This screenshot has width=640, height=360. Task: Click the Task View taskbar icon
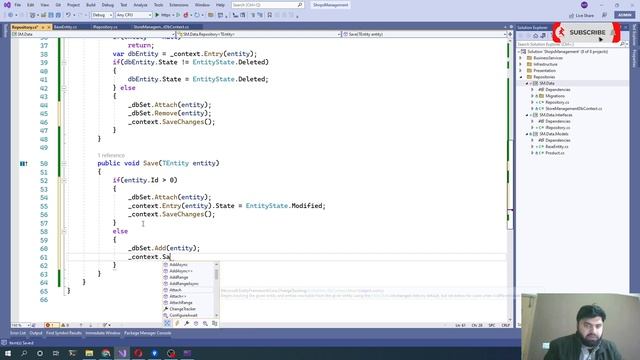pos(56,353)
